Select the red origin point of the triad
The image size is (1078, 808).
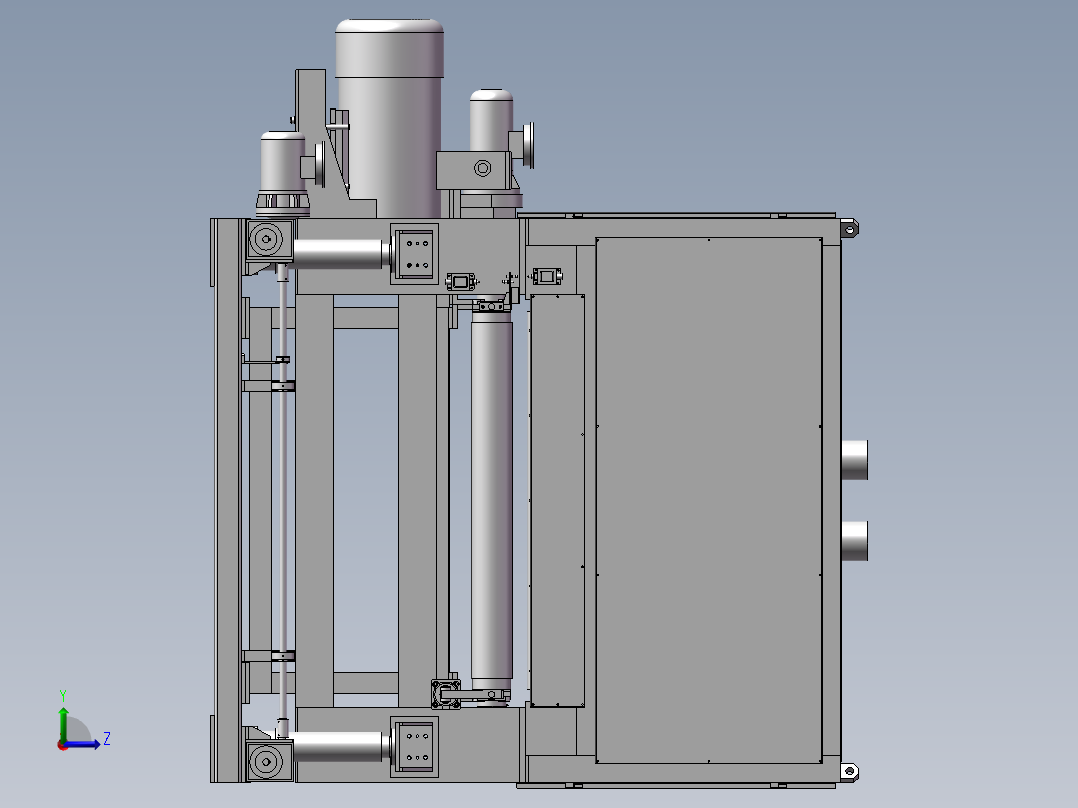(x=62, y=745)
